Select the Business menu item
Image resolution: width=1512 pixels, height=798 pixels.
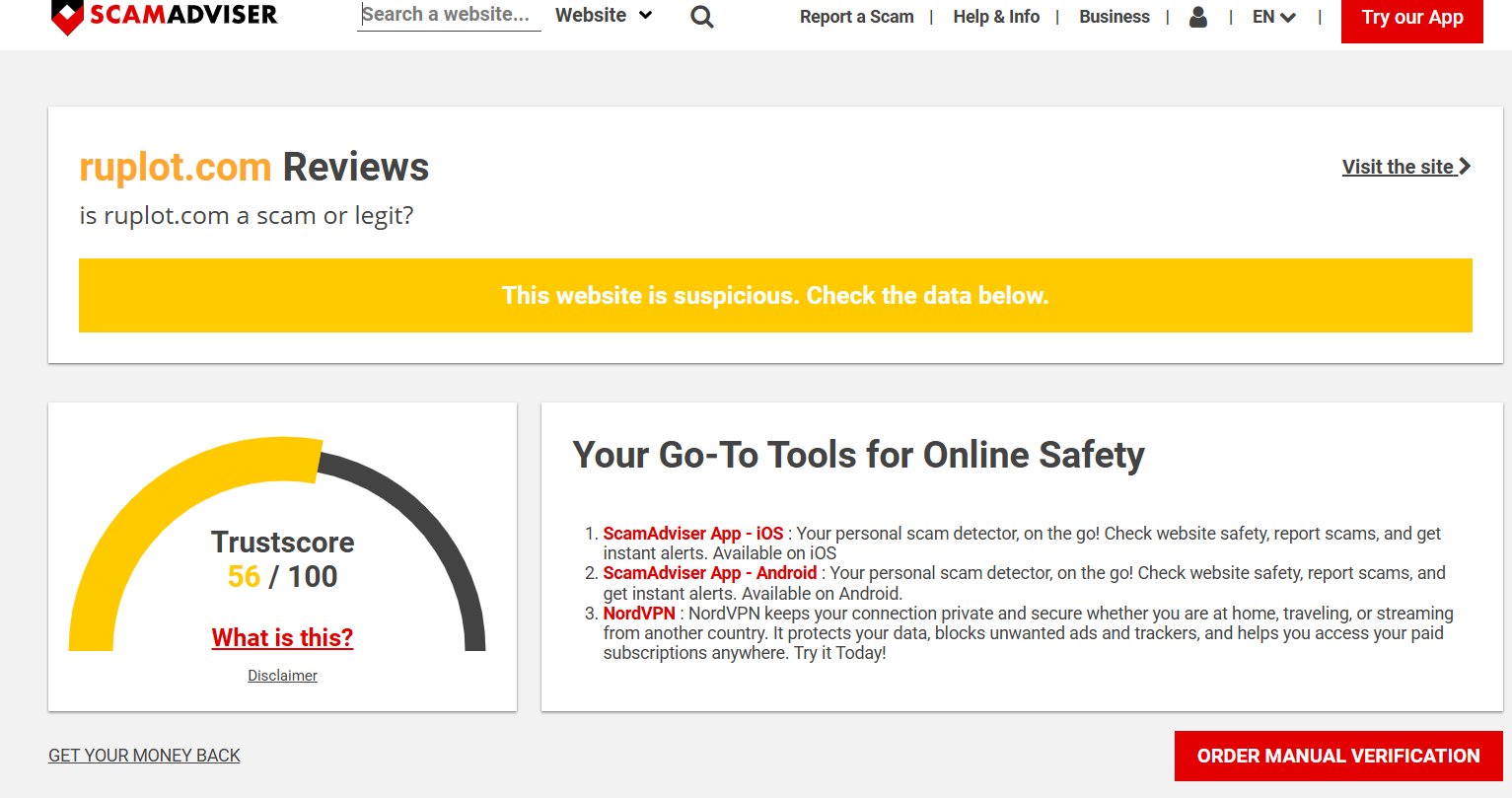(x=1114, y=17)
